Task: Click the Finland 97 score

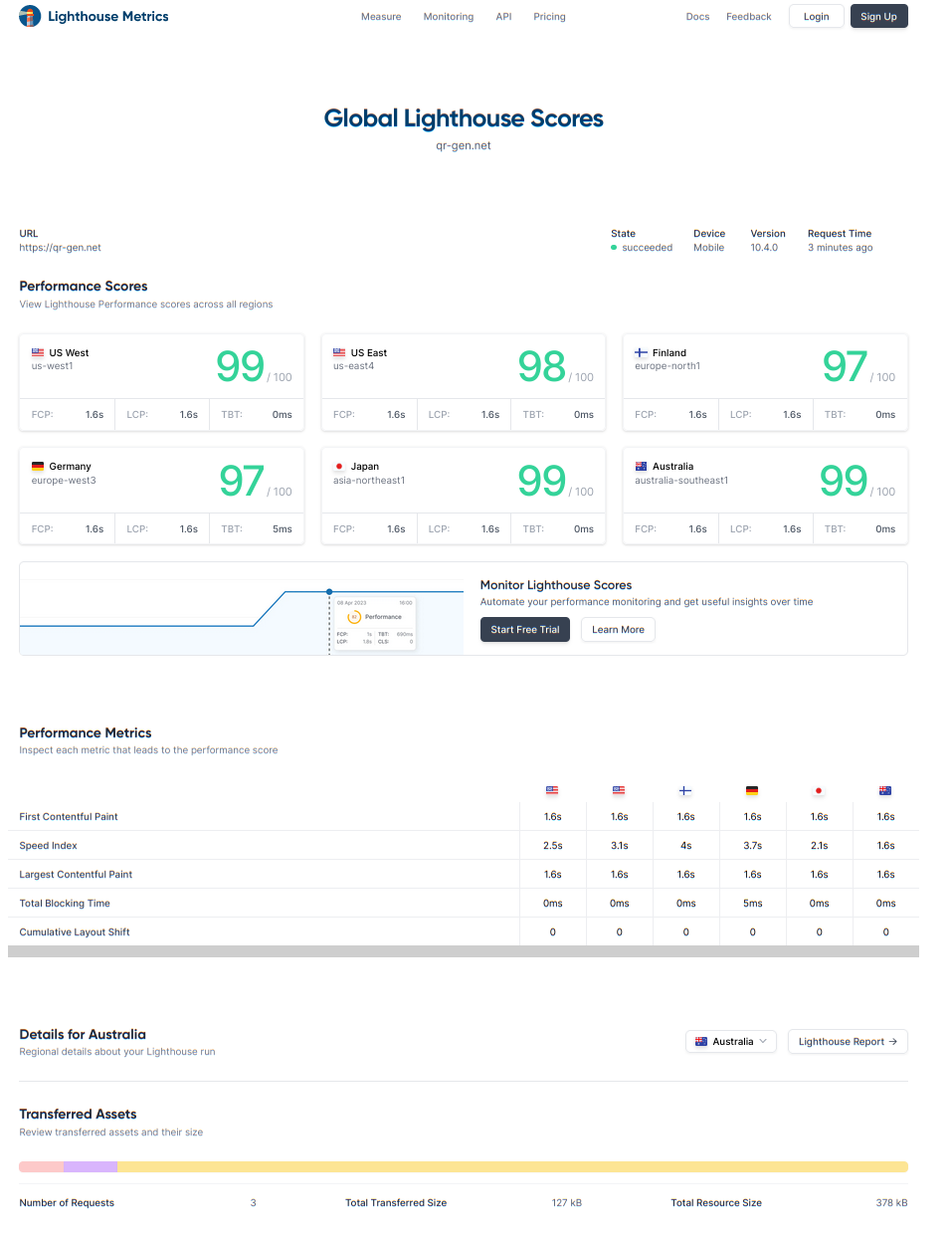Action: coord(845,367)
